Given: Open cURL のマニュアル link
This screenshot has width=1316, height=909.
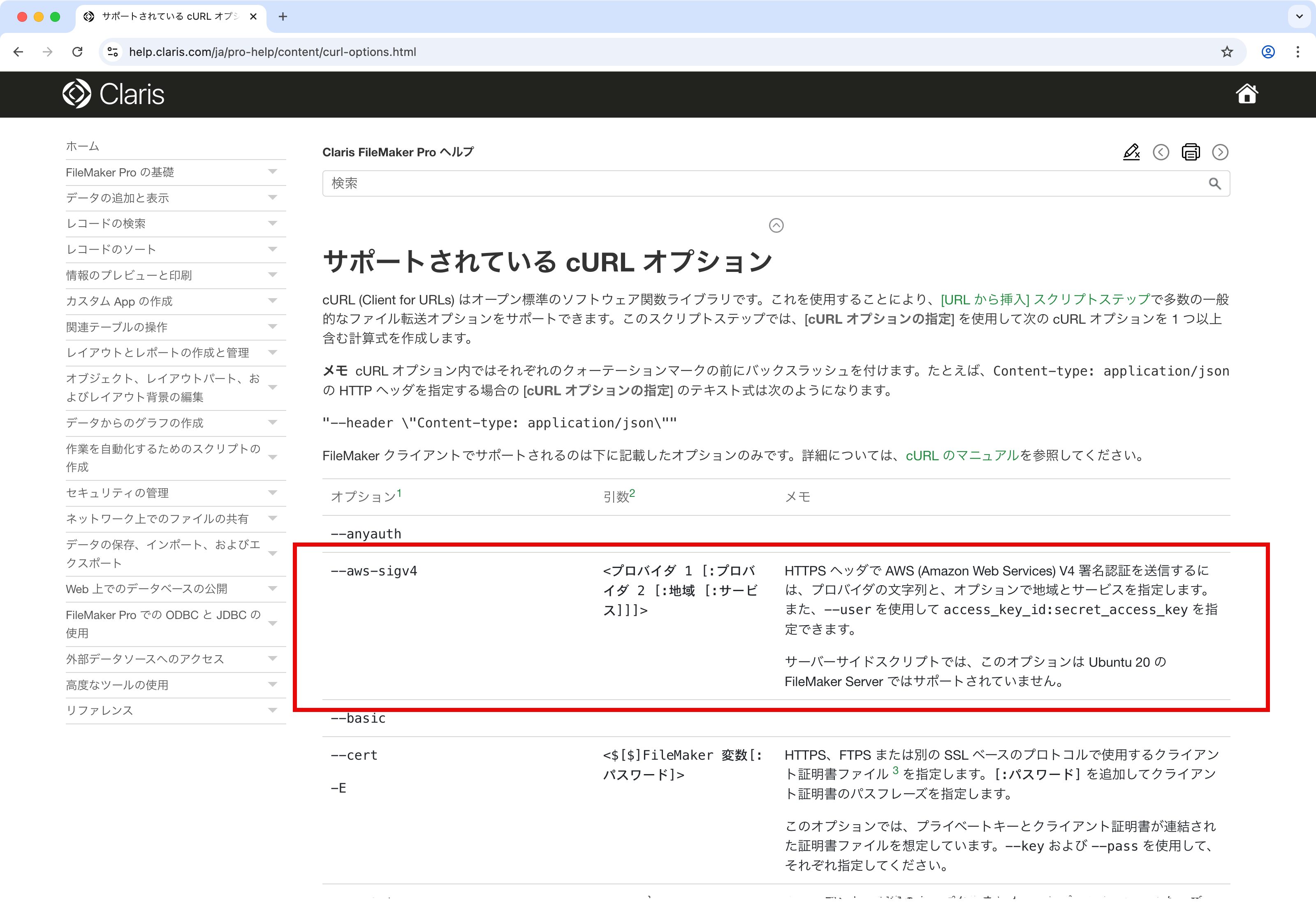Looking at the screenshot, I should pyautogui.click(x=962, y=456).
